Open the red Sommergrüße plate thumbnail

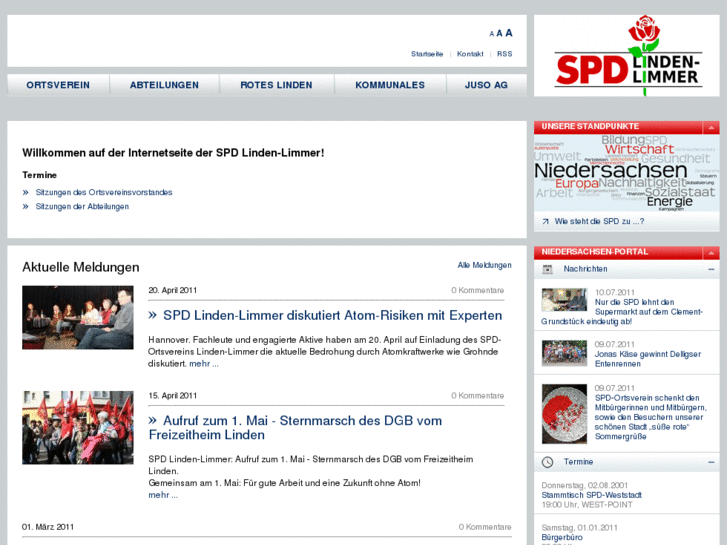pyautogui.click(x=564, y=414)
